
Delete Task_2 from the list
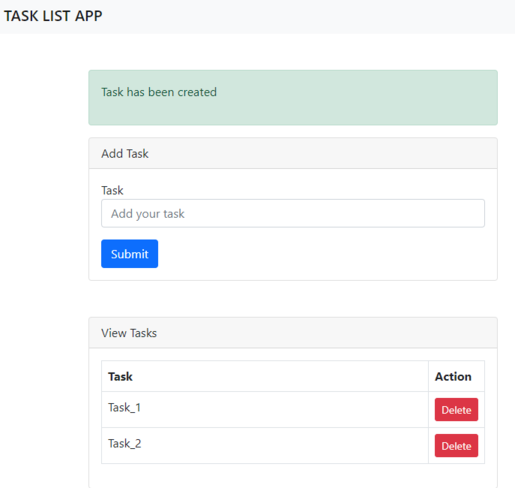click(x=456, y=445)
